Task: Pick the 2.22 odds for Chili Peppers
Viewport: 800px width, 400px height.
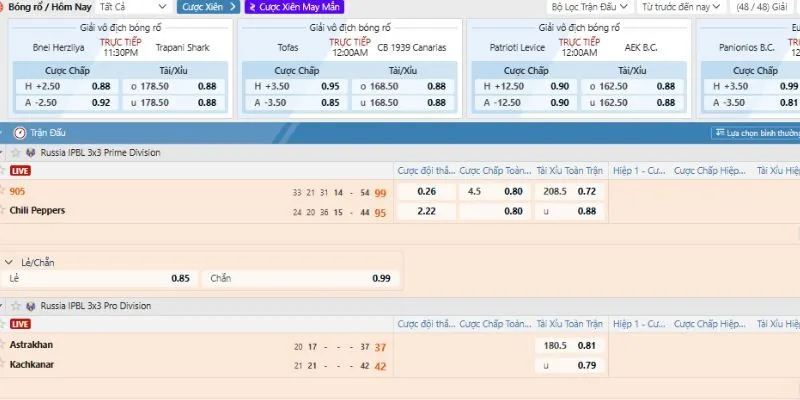Action: (x=426, y=211)
